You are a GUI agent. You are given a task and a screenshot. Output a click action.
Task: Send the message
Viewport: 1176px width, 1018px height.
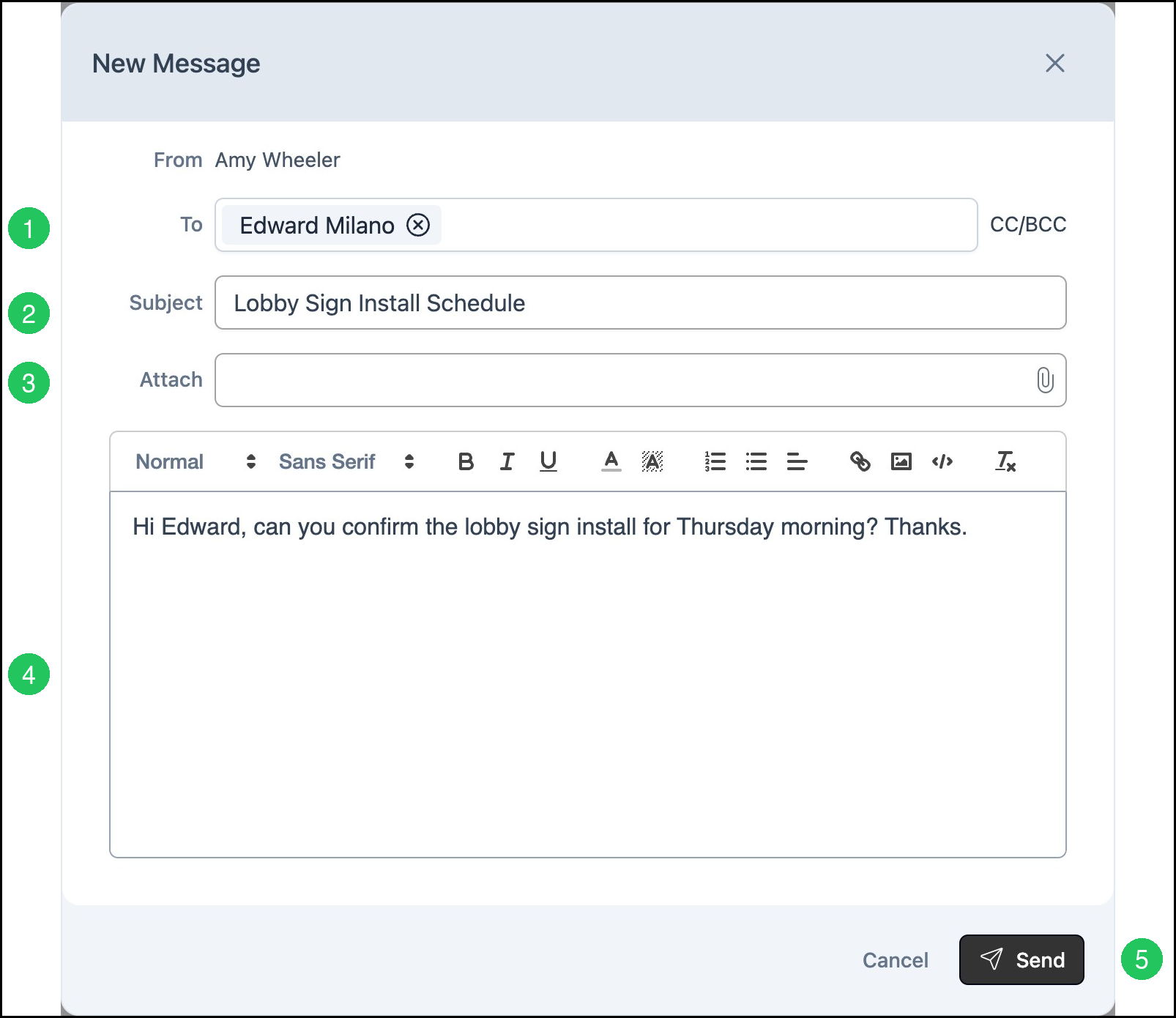pos(1021,959)
